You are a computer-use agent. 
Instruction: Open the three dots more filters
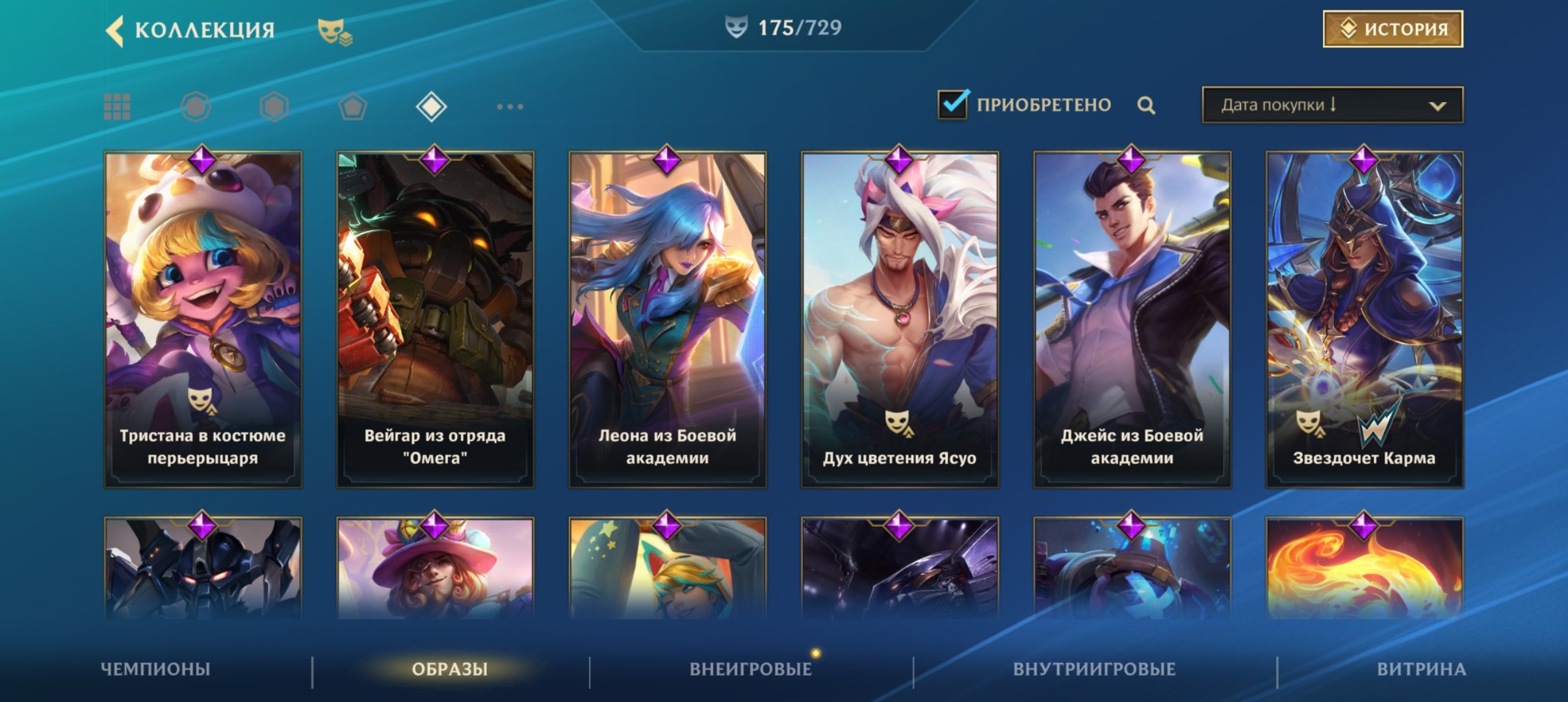click(510, 107)
